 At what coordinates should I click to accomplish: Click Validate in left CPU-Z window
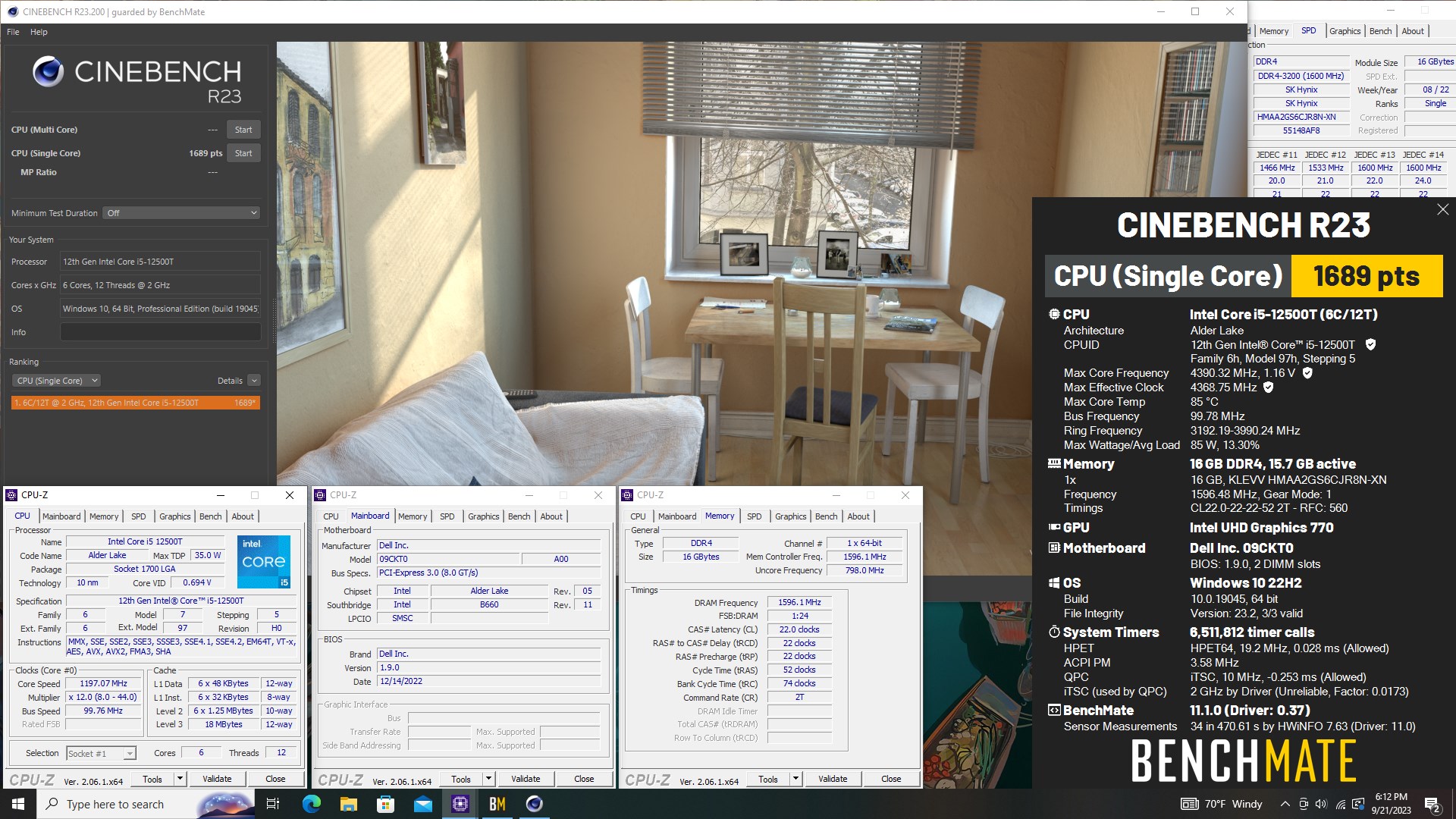point(217,779)
